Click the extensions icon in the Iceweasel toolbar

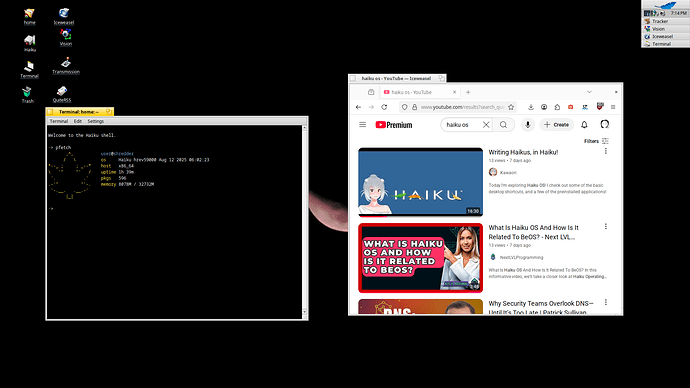[557, 107]
